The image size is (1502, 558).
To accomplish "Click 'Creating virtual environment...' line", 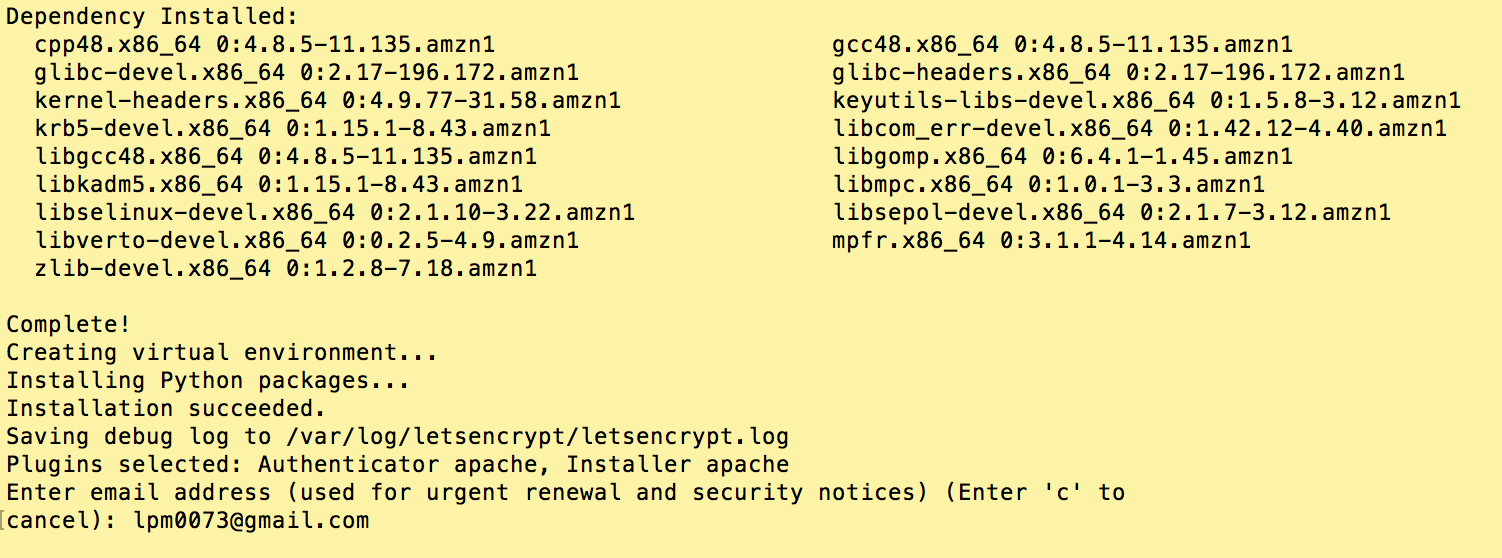I will coord(222,353).
